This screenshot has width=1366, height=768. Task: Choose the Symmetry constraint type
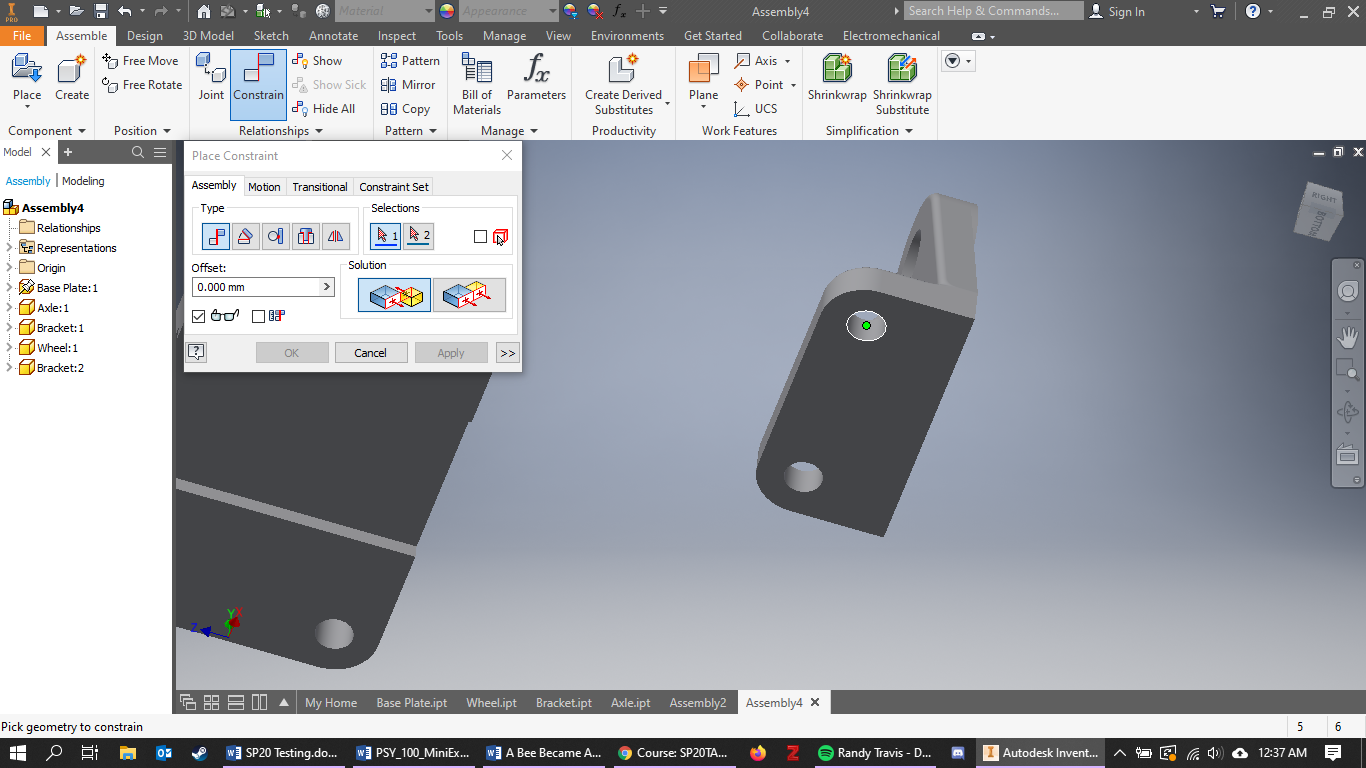pyautogui.click(x=336, y=236)
